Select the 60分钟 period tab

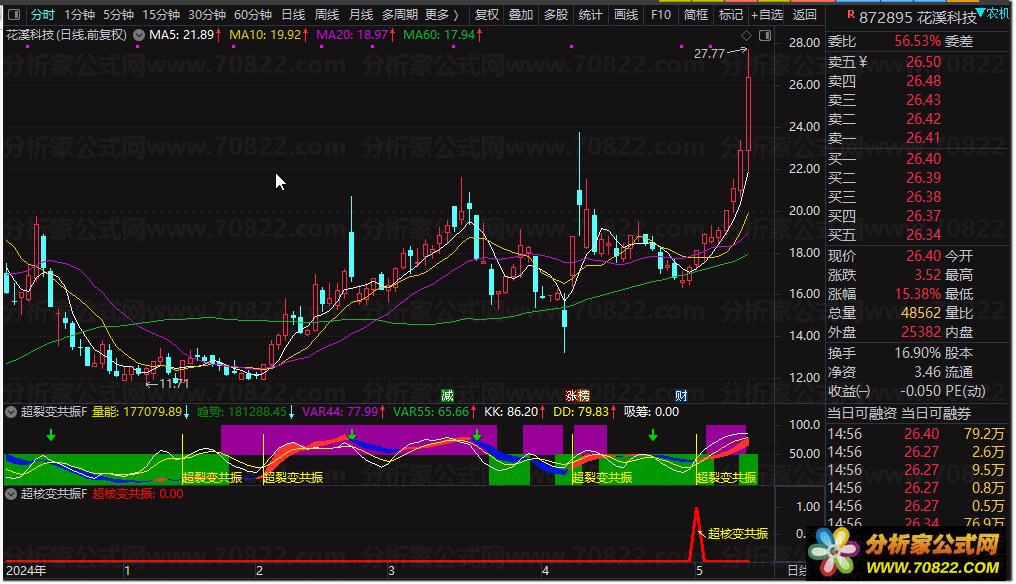pos(253,14)
